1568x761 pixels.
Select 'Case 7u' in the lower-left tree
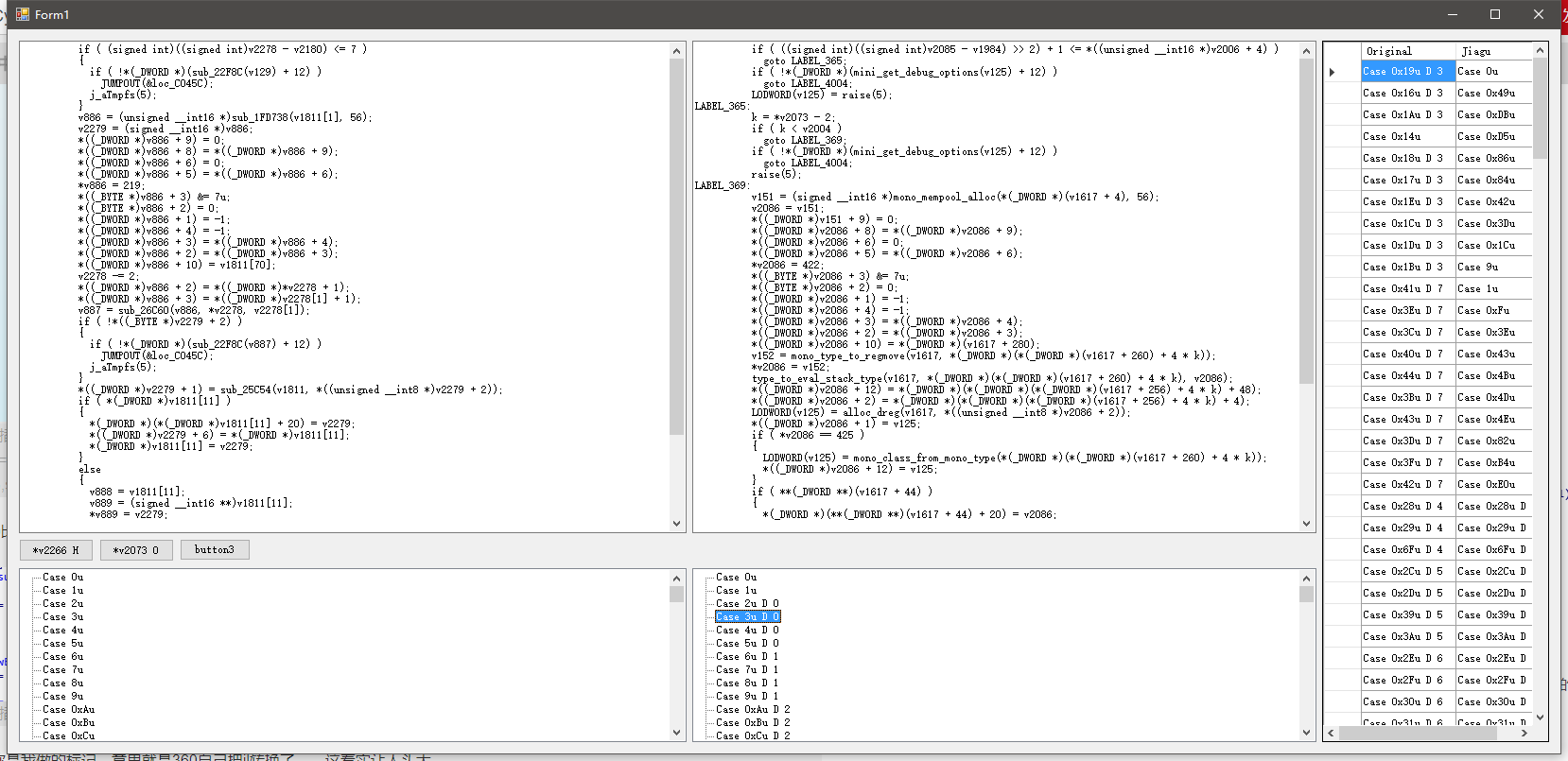(62, 669)
